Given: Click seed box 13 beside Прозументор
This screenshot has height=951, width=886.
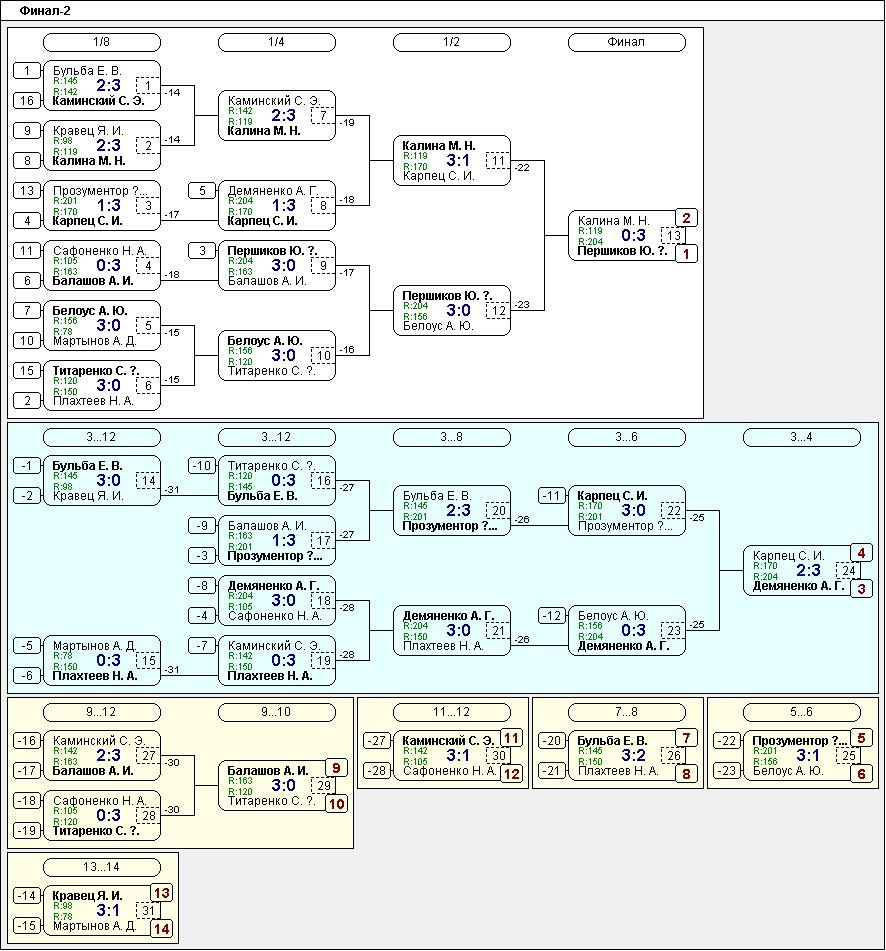Looking at the screenshot, I should pos(27,190).
